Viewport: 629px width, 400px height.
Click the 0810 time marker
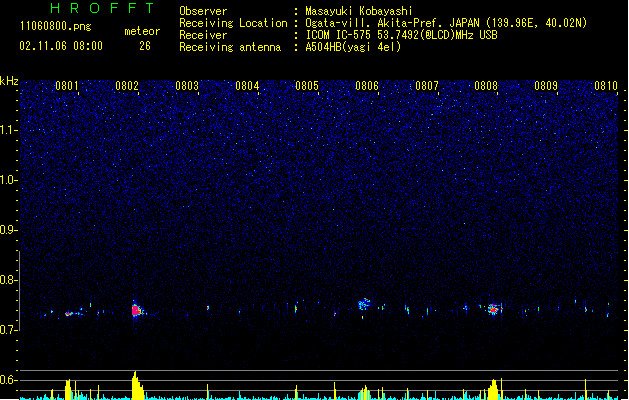(606, 86)
